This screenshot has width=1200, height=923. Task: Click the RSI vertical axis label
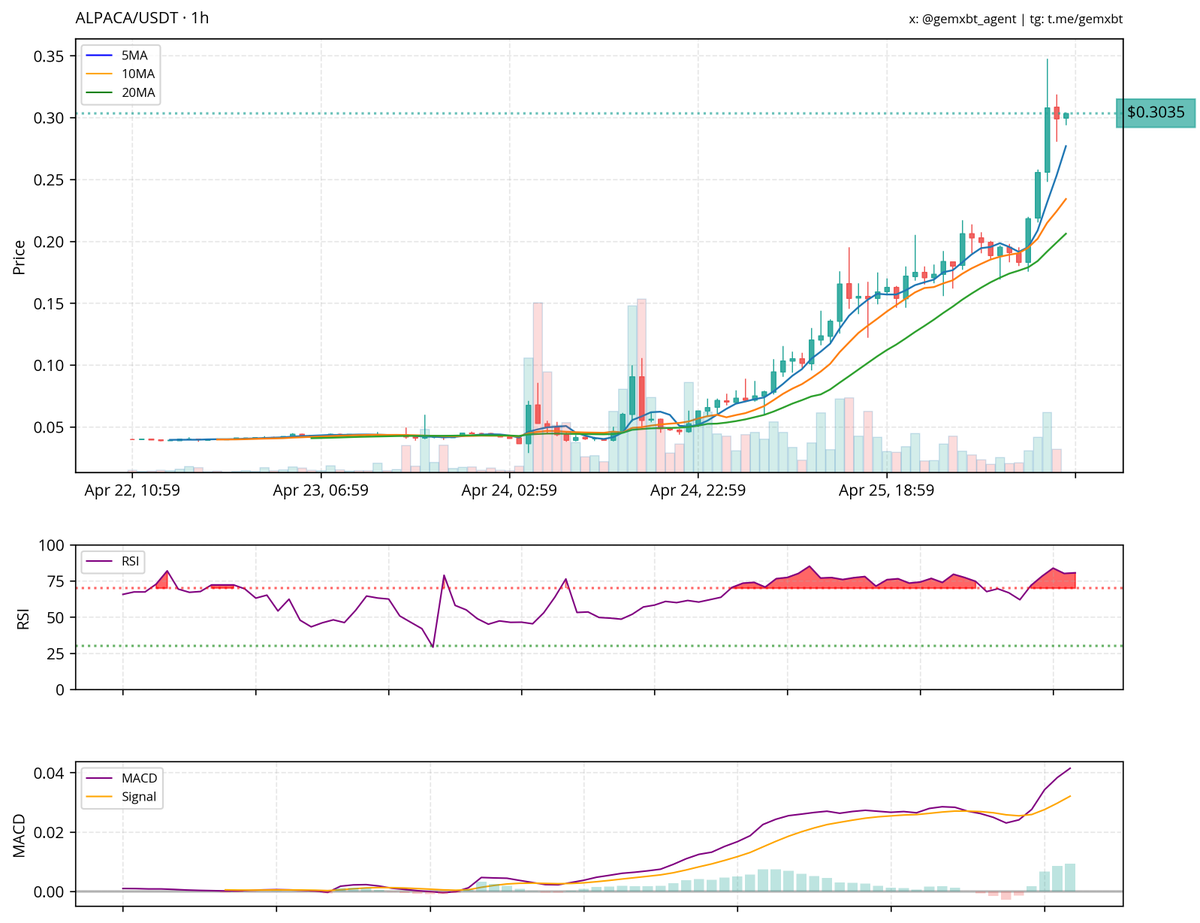(22, 618)
